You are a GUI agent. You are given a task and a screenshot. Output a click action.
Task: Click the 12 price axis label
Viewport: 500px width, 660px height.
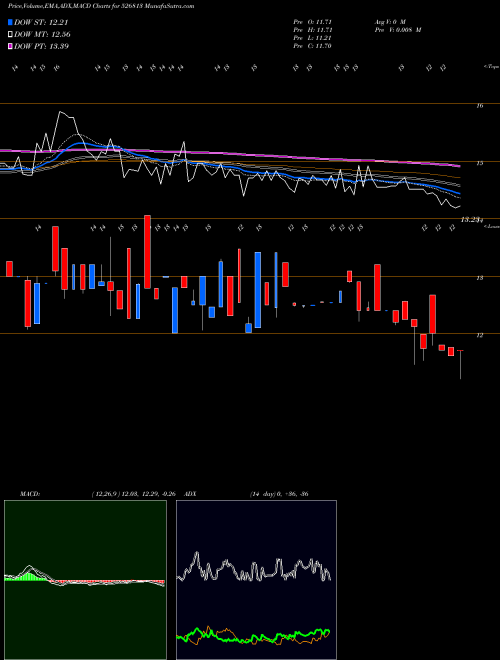pos(479,335)
